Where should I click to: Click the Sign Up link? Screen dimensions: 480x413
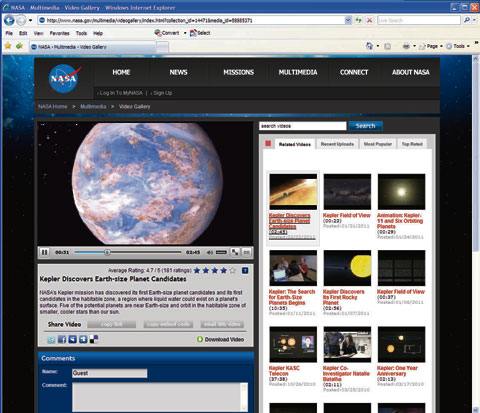tap(162, 93)
